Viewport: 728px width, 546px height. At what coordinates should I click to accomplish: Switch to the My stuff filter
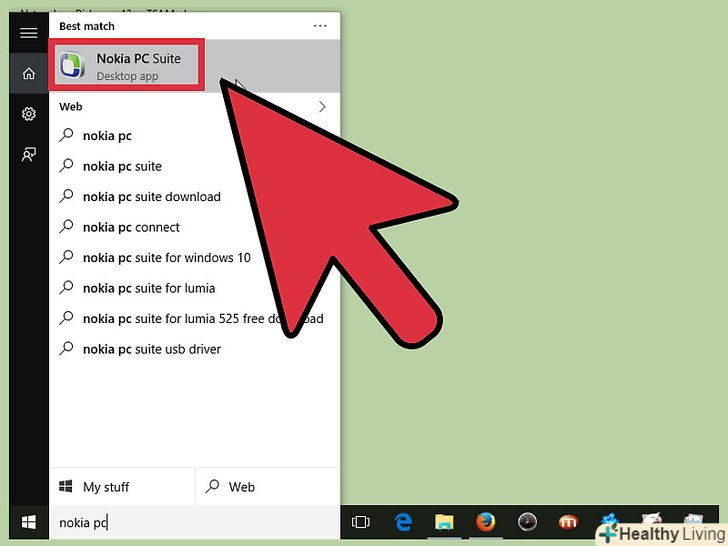pyautogui.click(x=122, y=487)
